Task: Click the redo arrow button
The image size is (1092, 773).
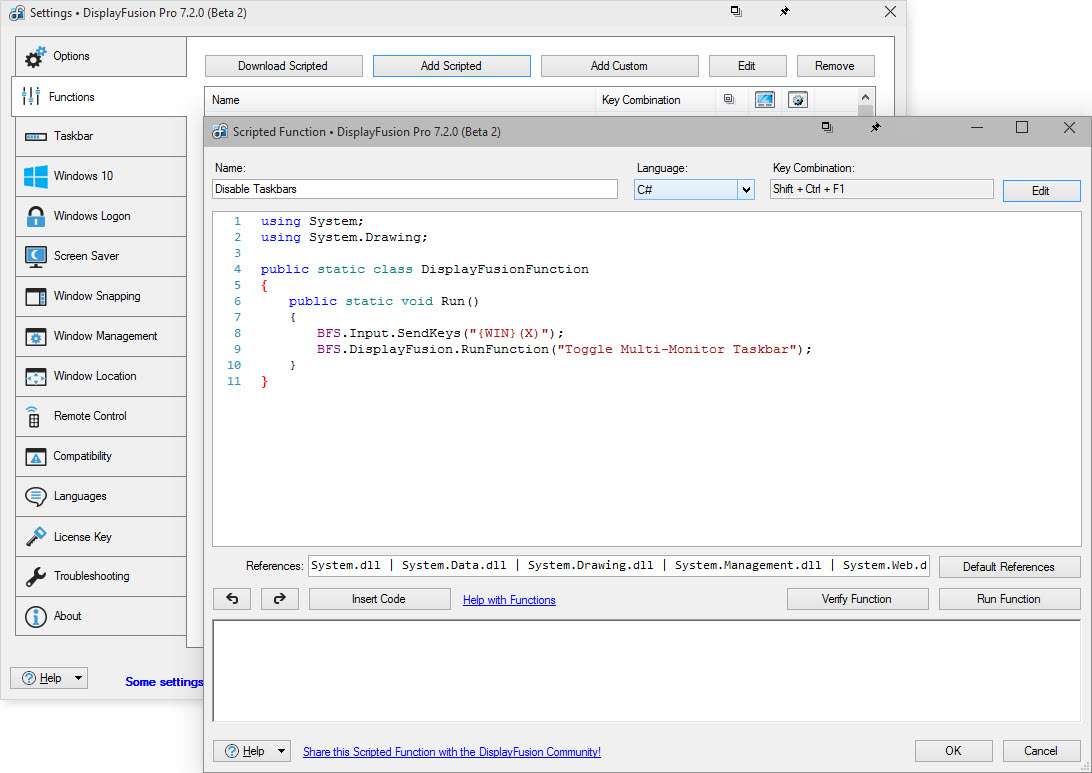Action: 280,599
